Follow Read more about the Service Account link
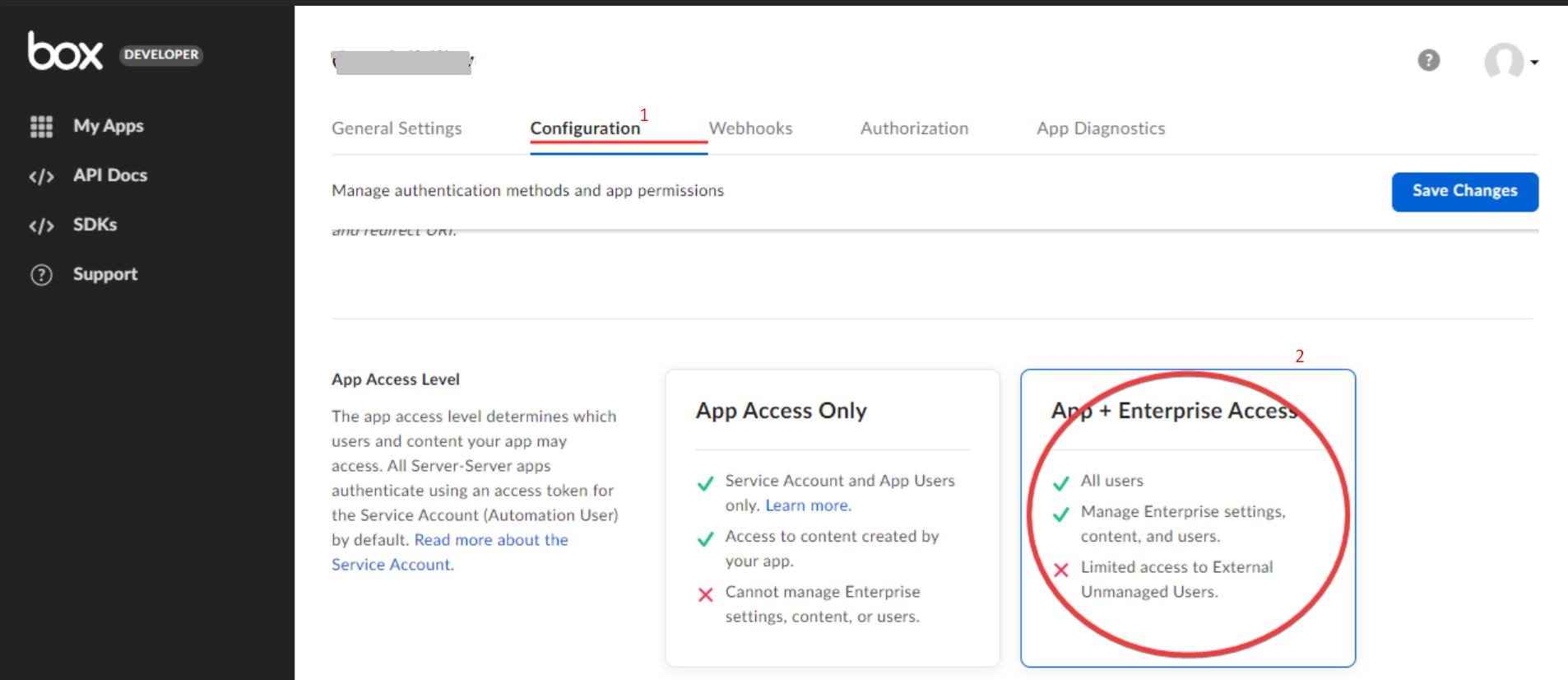The height and width of the screenshot is (680, 1568). (490, 540)
